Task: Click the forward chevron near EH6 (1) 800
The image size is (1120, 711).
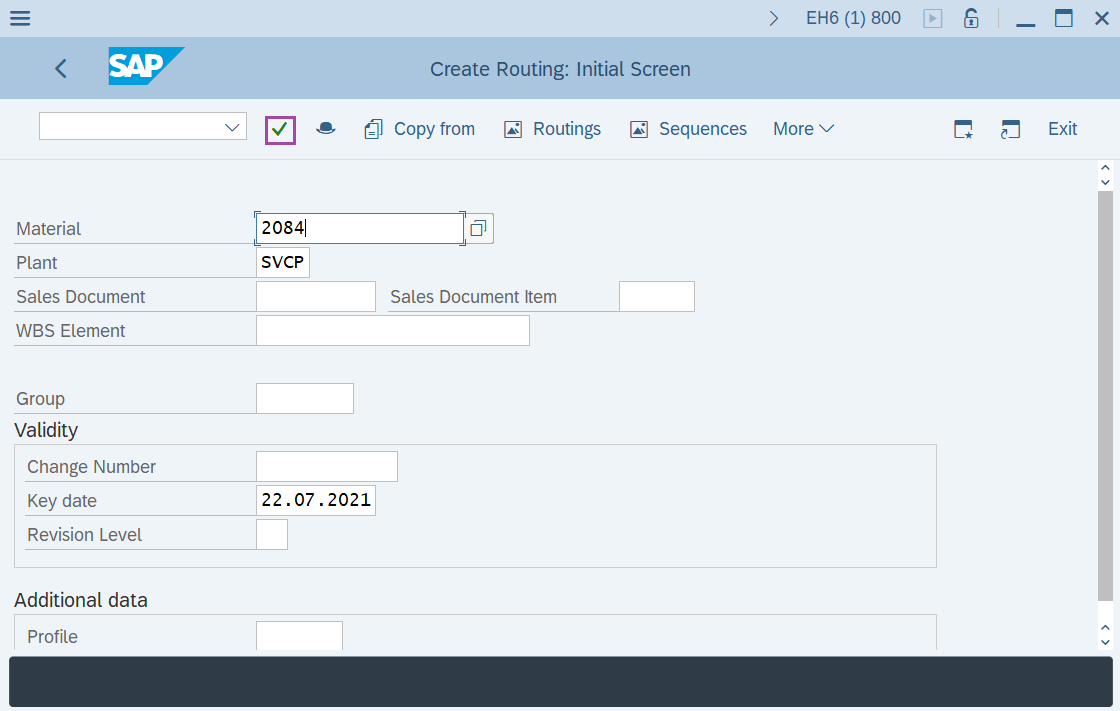Action: pos(773,17)
